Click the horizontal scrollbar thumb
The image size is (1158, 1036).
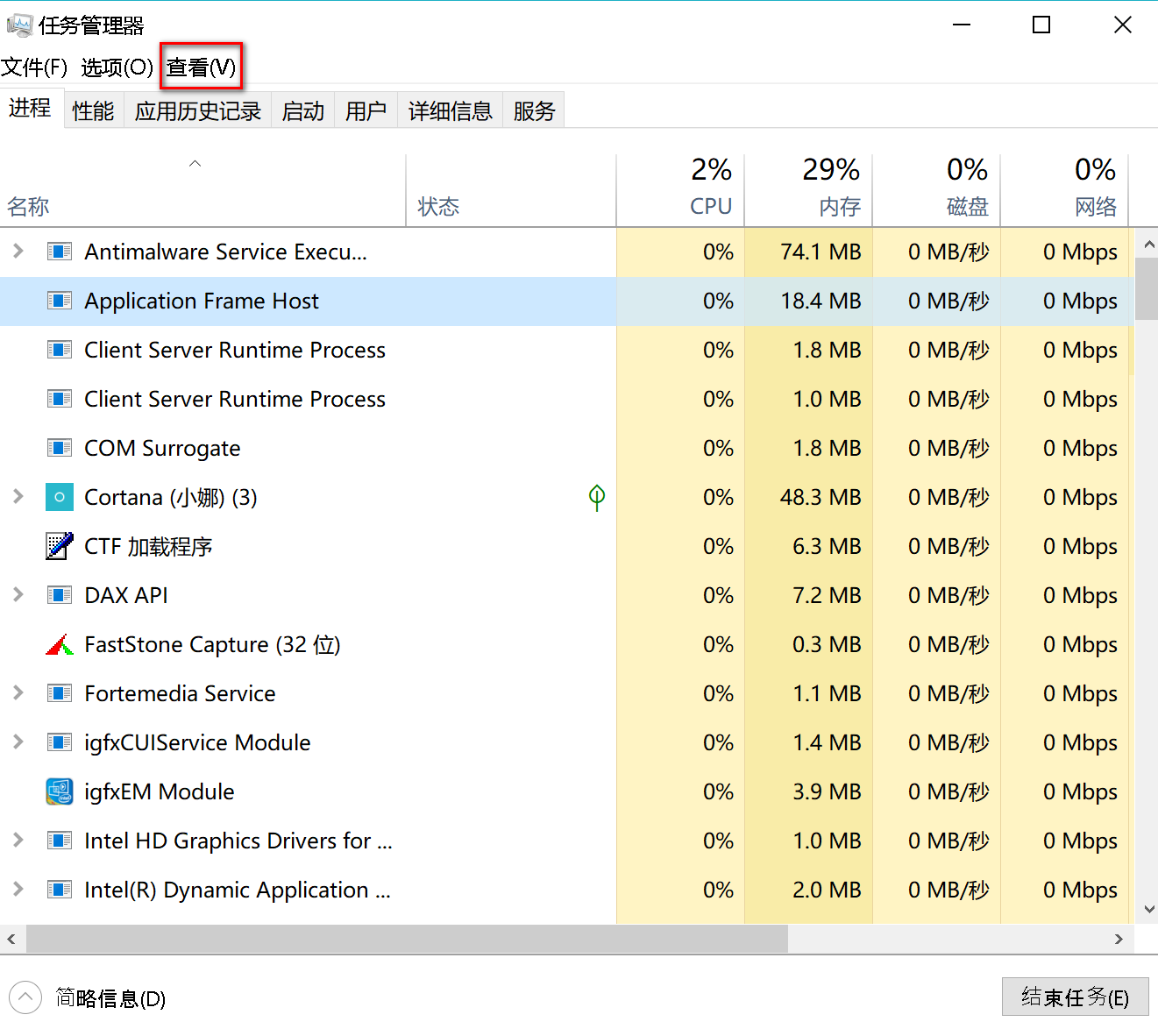(x=407, y=939)
